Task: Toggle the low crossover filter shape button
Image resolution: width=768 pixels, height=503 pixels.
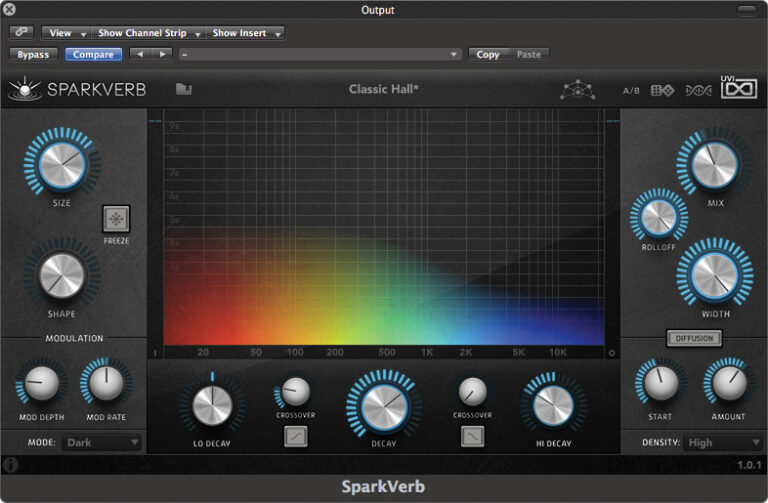Action: click(x=295, y=436)
